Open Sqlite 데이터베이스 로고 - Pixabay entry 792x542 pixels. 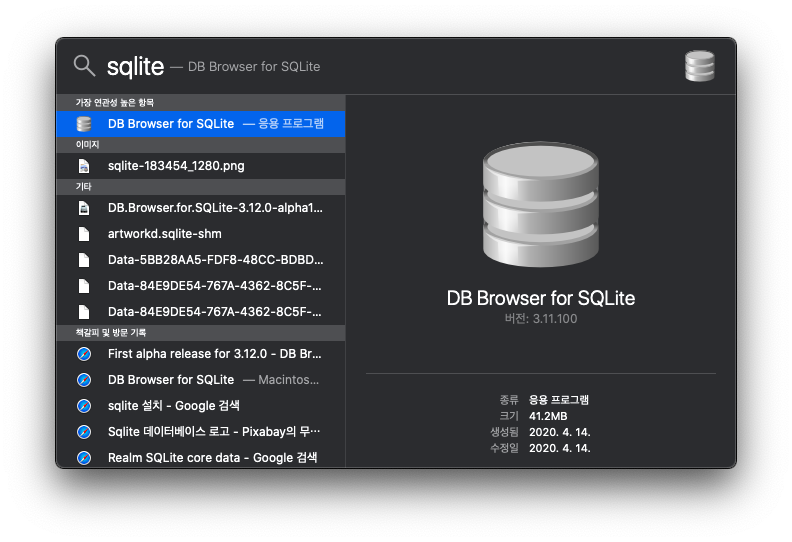pyautogui.click(x=201, y=432)
